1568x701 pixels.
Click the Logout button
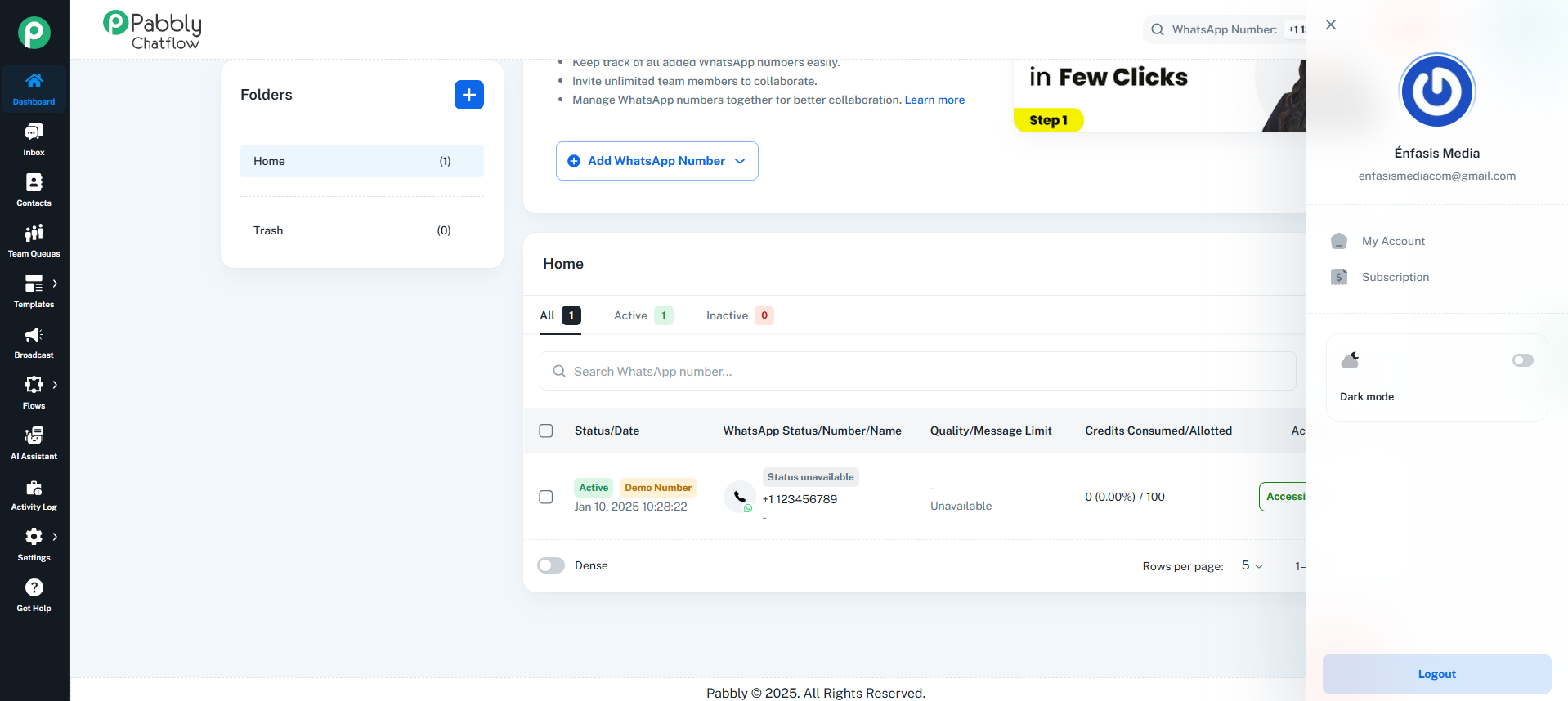coord(1436,674)
